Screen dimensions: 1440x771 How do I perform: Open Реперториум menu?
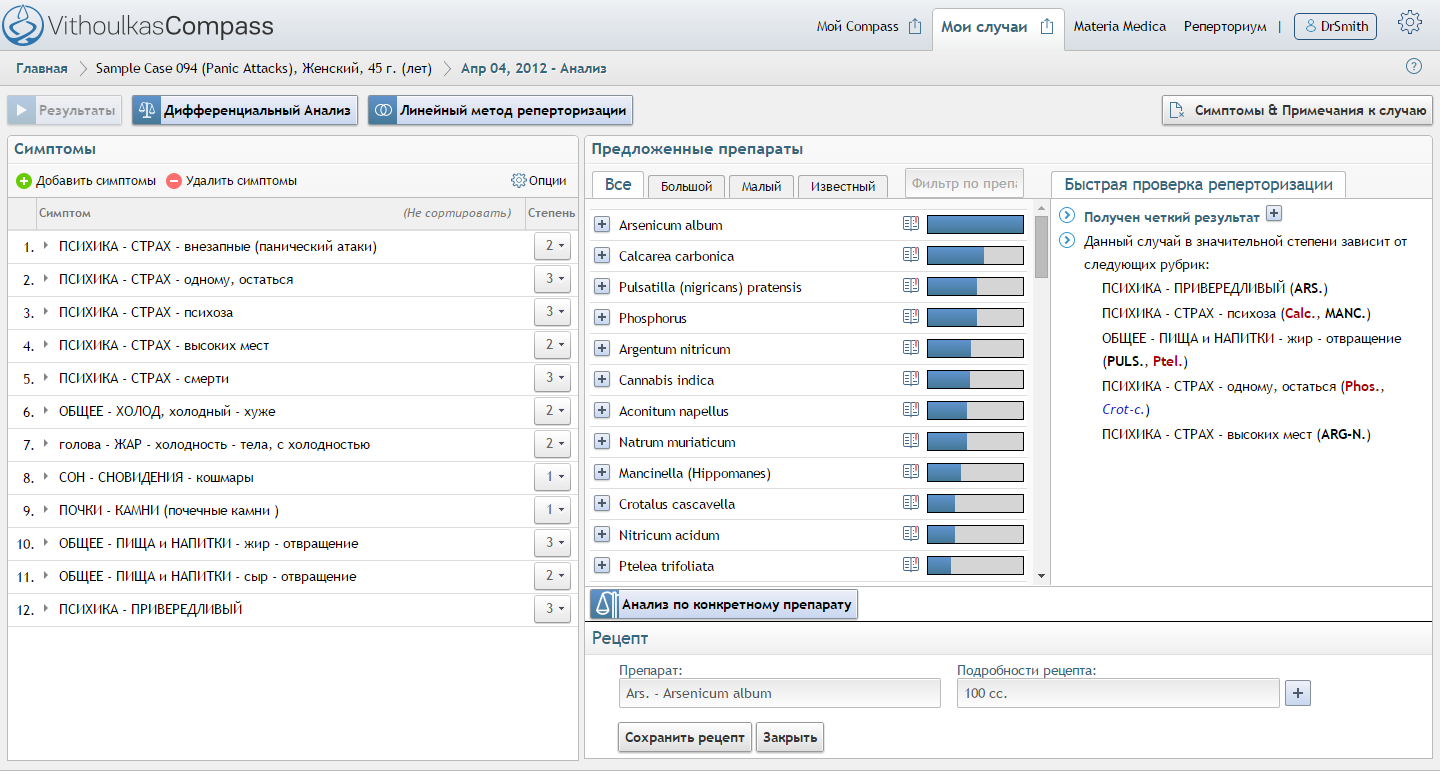click(1225, 27)
